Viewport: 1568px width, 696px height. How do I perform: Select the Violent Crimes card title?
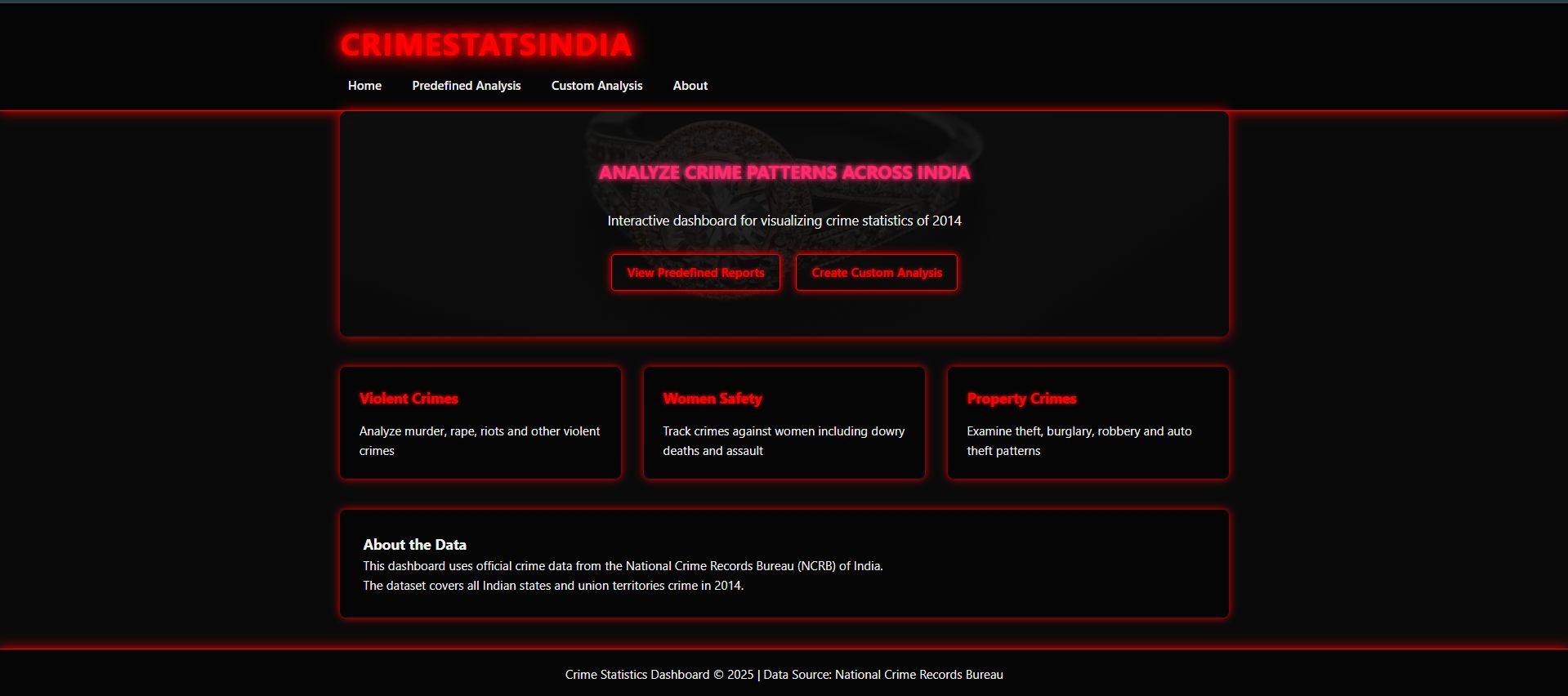pos(409,399)
